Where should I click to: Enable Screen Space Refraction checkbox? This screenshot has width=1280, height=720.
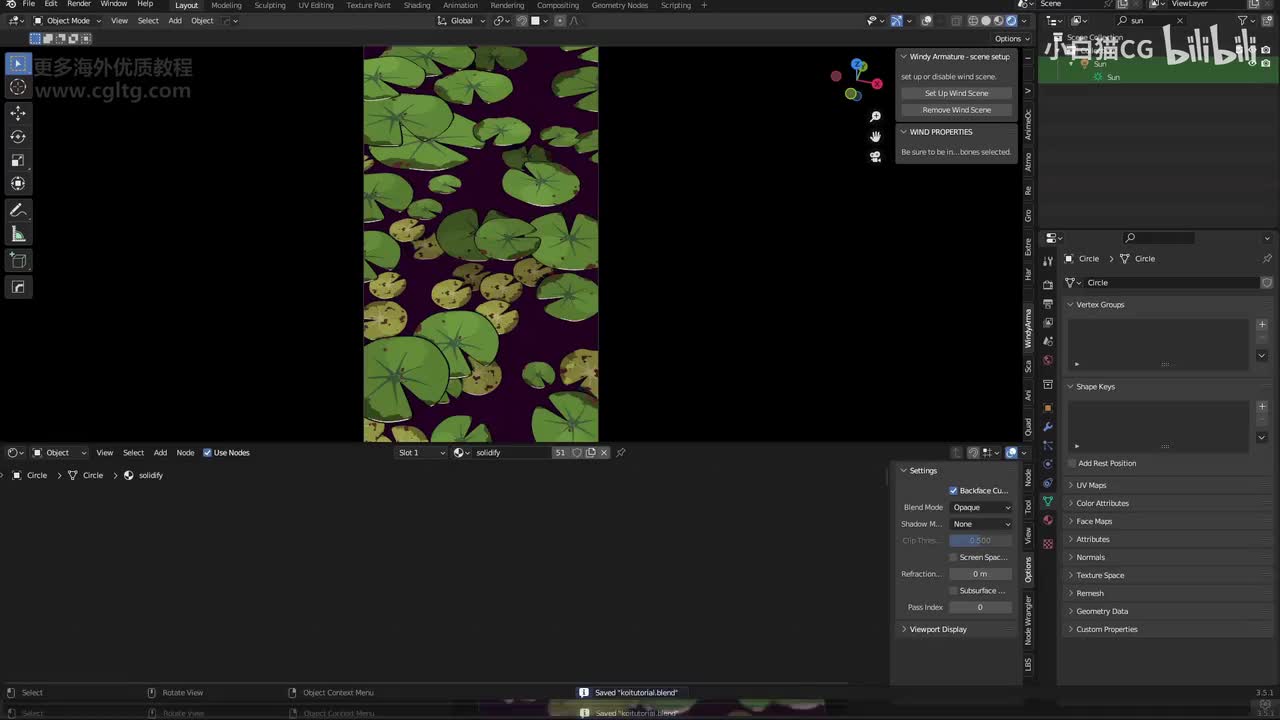pyautogui.click(x=953, y=557)
